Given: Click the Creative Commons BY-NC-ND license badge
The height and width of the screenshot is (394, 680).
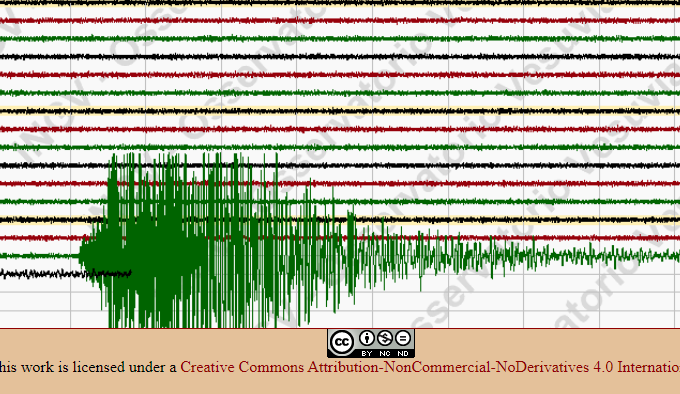Looking at the screenshot, I should [371, 343].
